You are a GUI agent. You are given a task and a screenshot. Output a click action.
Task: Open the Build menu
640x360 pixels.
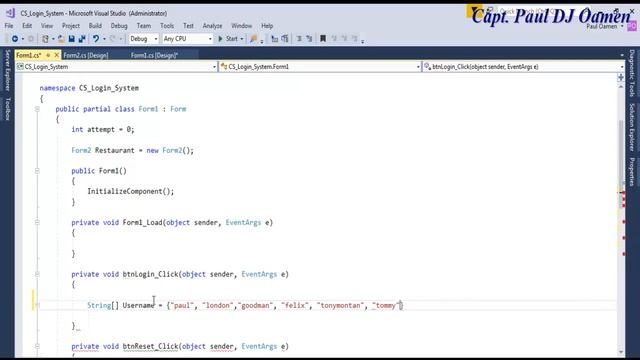(95, 26)
